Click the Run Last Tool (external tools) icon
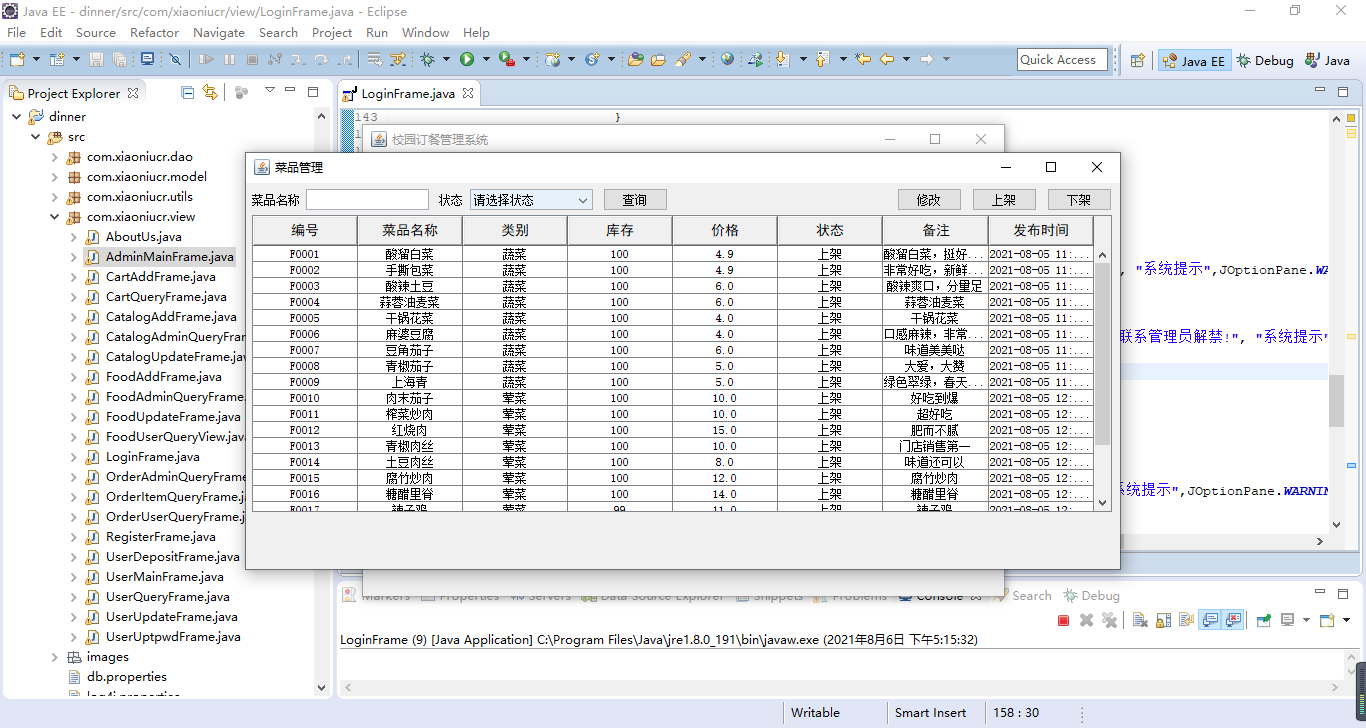This screenshot has width=1366, height=728. pos(507,59)
